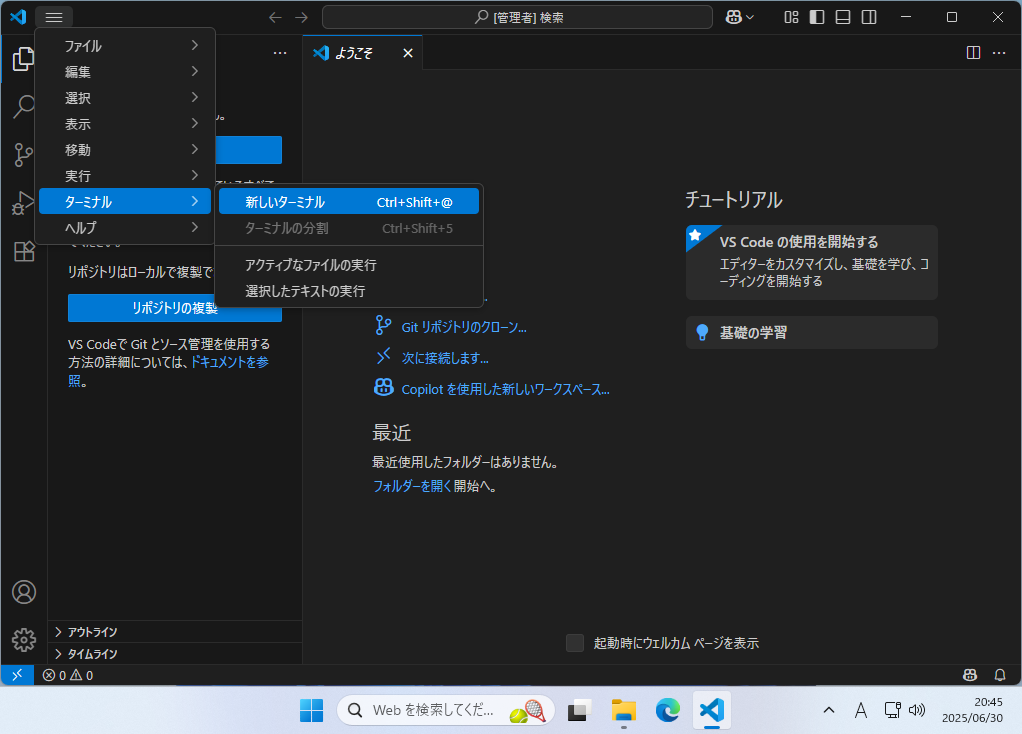1022x734 pixels.
Task: Click the hamburger application menu icon
Action: pyautogui.click(x=54, y=17)
